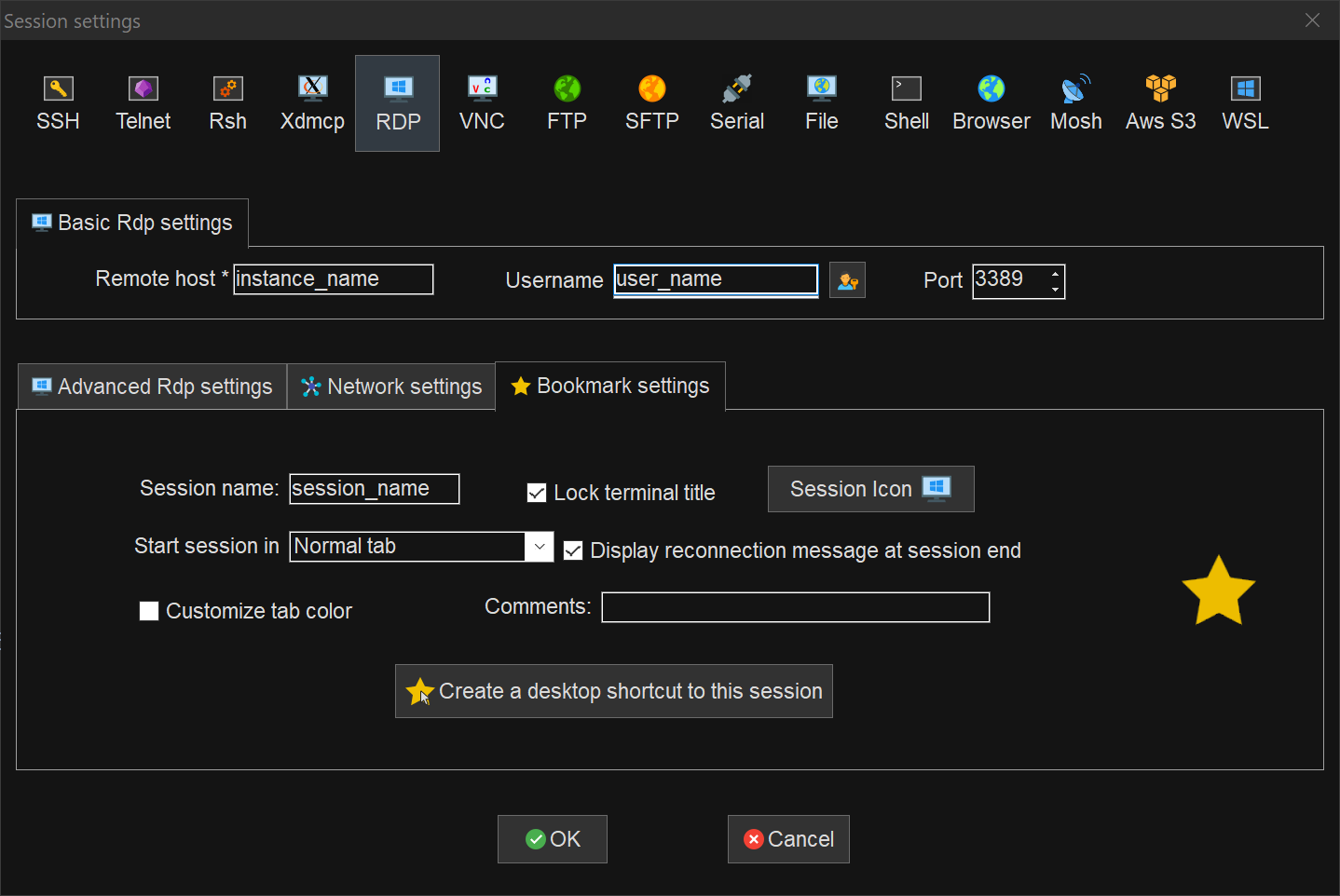The height and width of the screenshot is (896, 1340).
Task: Pick the File session type
Action: (x=822, y=103)
